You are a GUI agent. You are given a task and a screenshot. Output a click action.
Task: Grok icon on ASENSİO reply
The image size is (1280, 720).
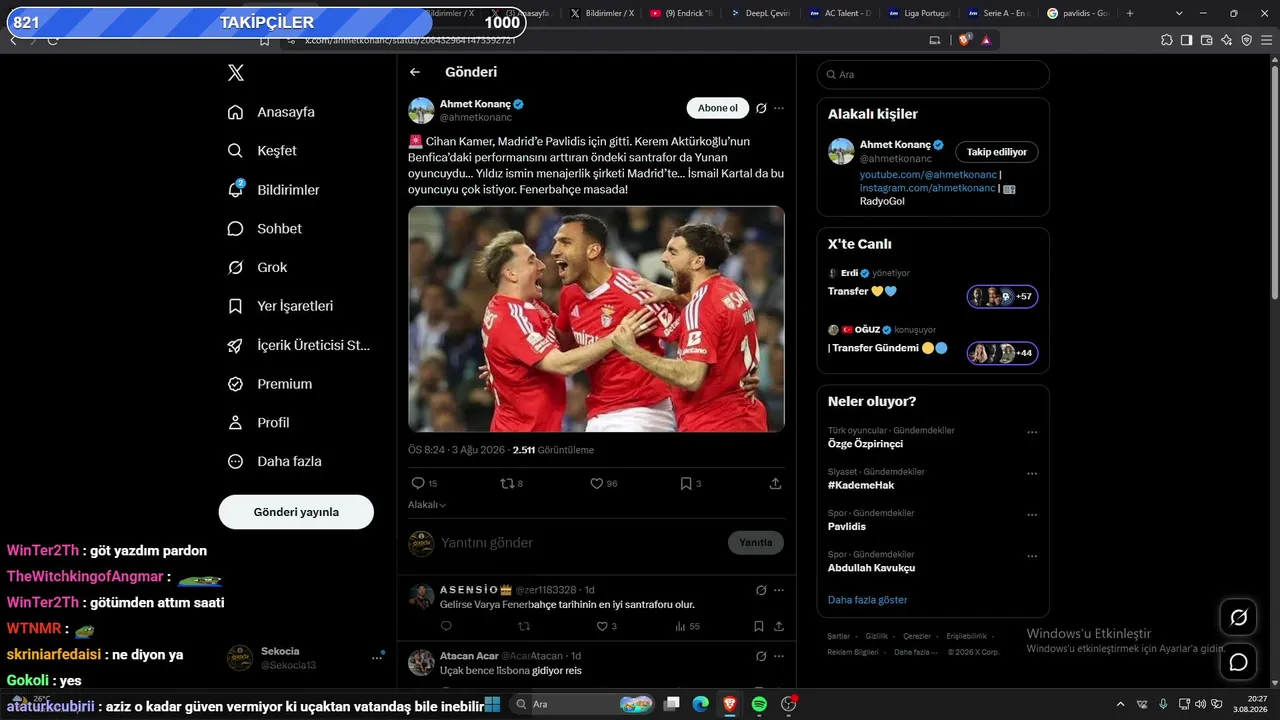[761, 590]
